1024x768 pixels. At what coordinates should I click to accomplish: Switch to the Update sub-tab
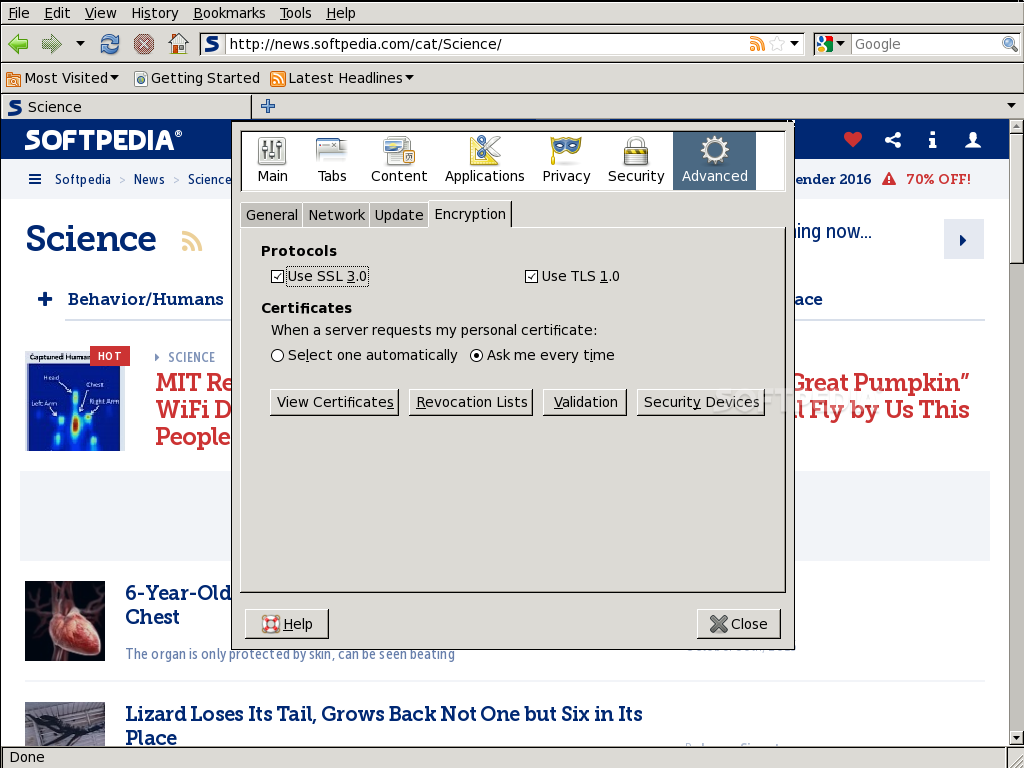399,215
